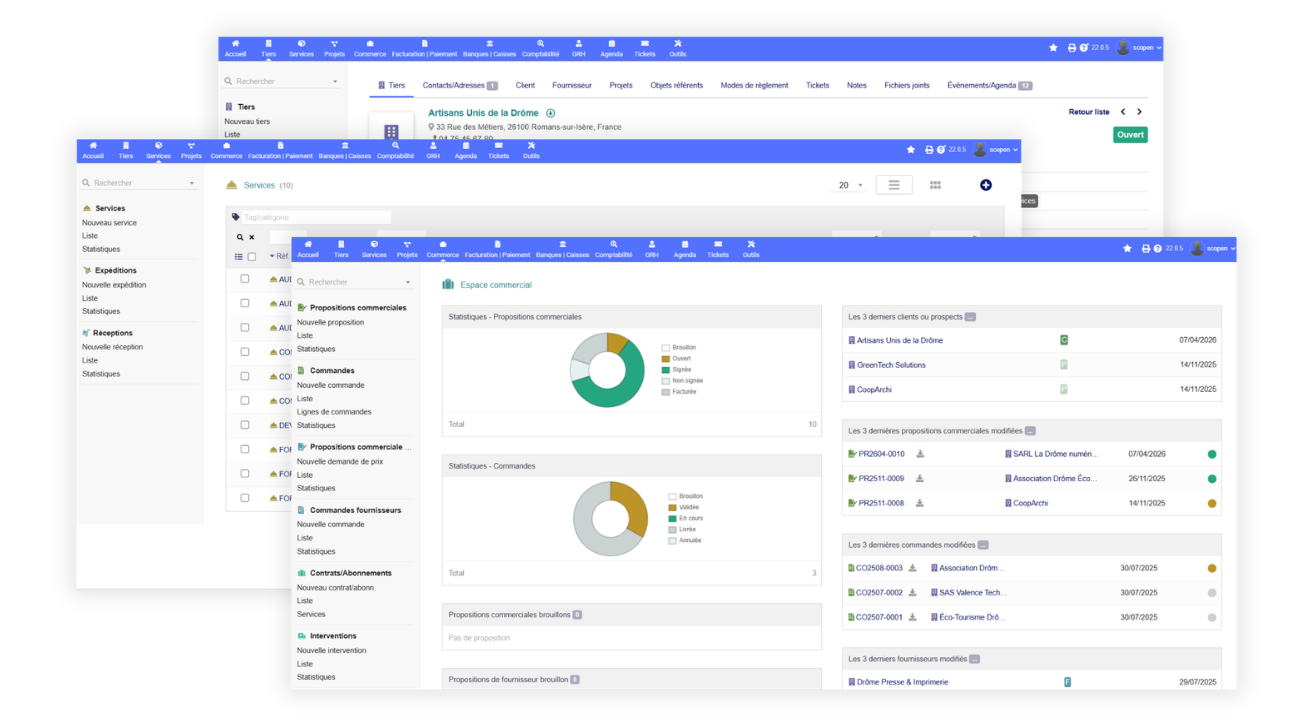Open Rechercher dropdown arrow in Commerce window sidebar
The image size is (1314, 728).
[x=408, y=283]
